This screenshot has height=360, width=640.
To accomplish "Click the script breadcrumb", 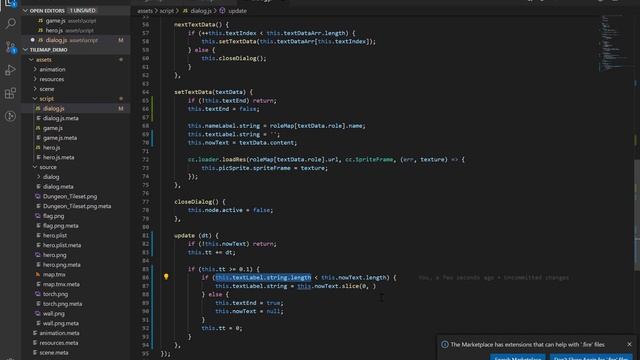I will click(x=167, y=11).
